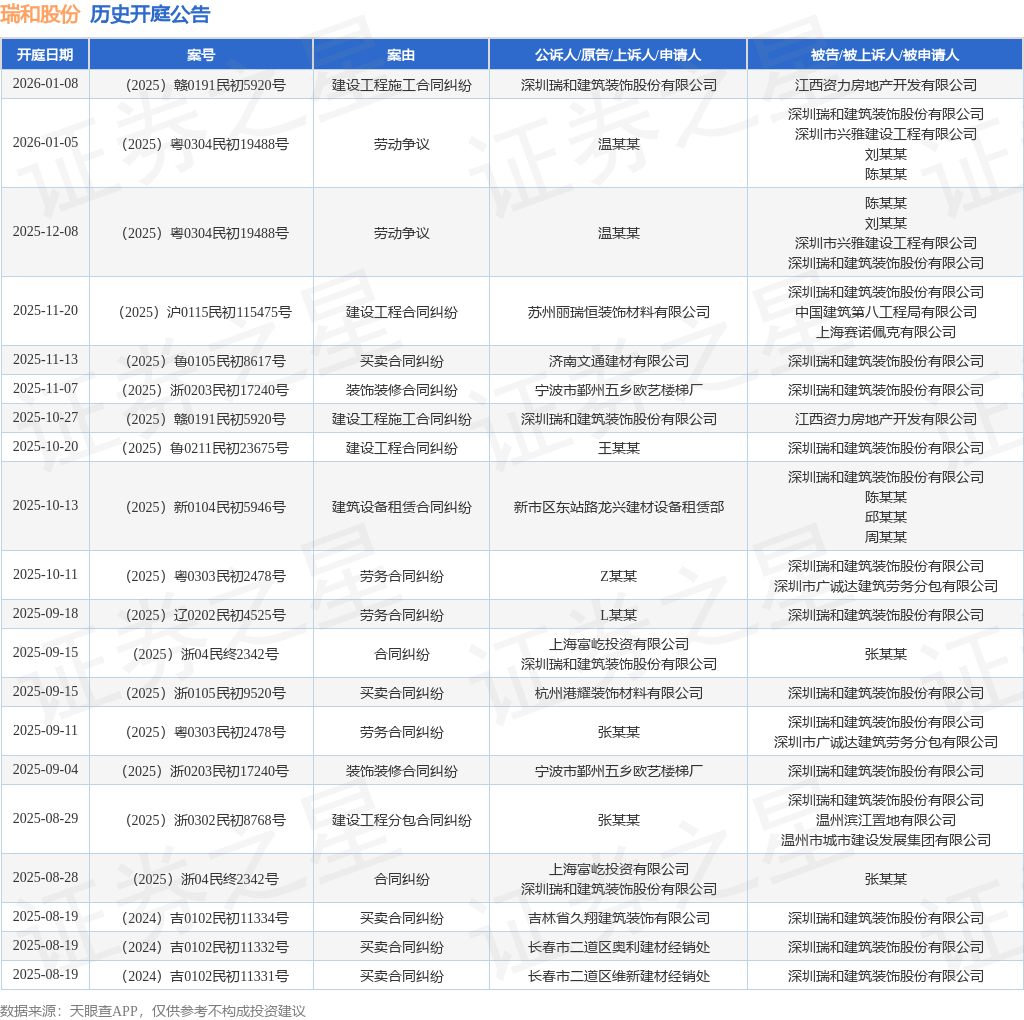Viewport: 1024px width, 1020px height.
Task: Select the 建设工程分包合同纠纷 cause cell
Action: coord(401,820)
